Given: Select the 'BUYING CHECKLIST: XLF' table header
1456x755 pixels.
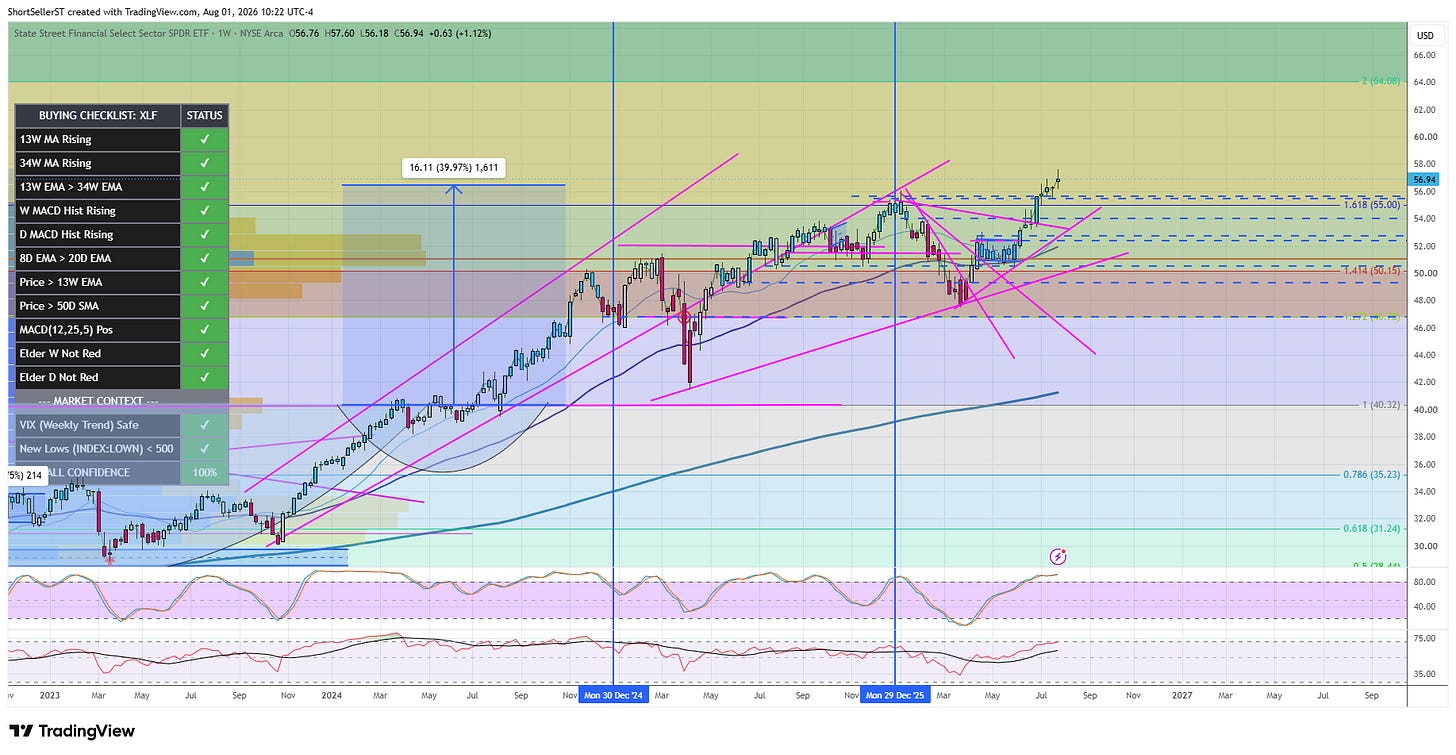Looking at the screenshot, I should tap(97, 116).
